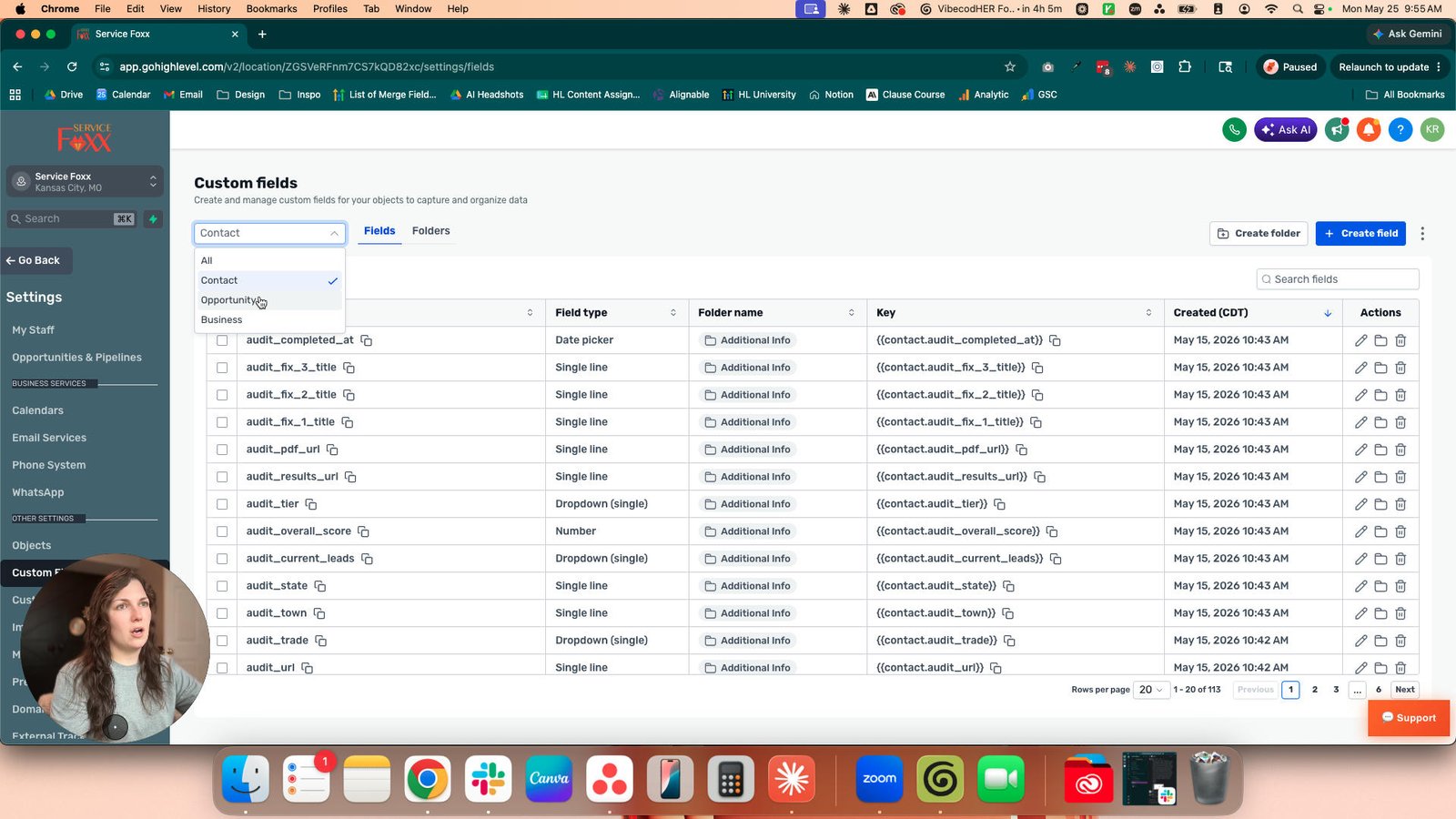Move audit_results_url field to folder
1456x819 pixels.
1380,477
